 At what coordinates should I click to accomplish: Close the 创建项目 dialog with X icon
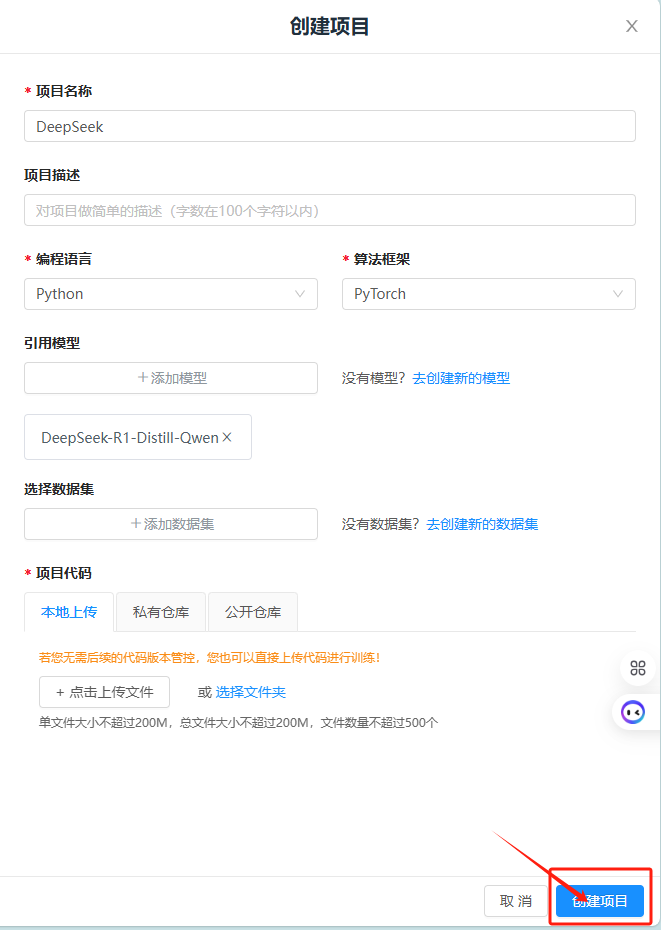tap(631, 26)
